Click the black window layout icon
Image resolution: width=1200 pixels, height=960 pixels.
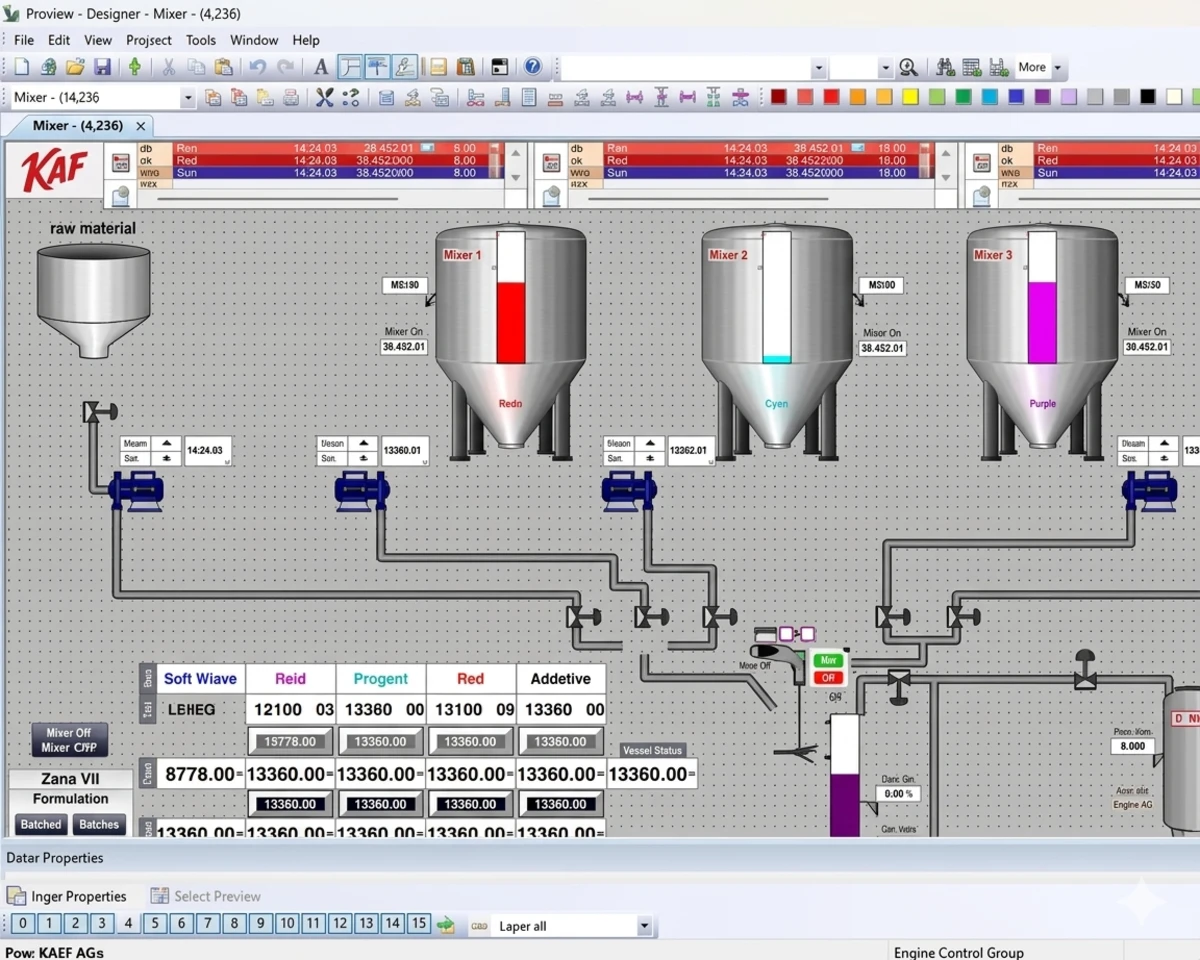500,67
